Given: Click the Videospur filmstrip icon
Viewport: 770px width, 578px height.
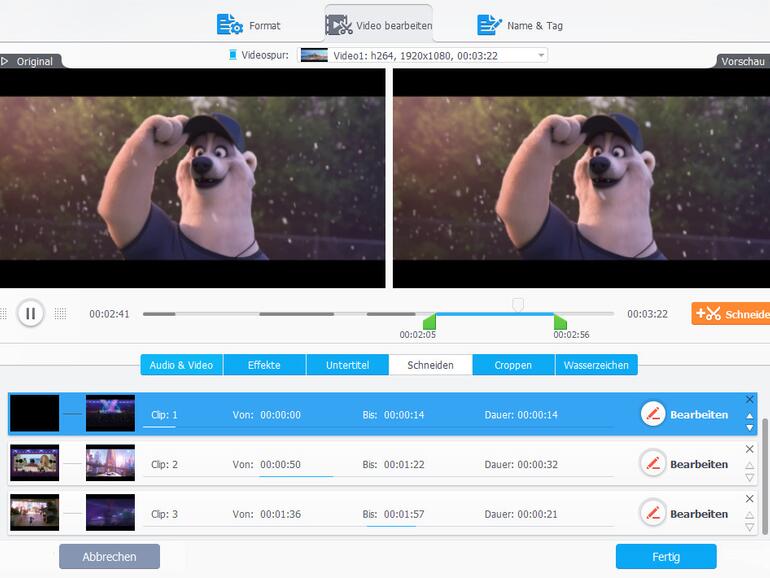Looking at the screenshot, I should click(233, 55).
